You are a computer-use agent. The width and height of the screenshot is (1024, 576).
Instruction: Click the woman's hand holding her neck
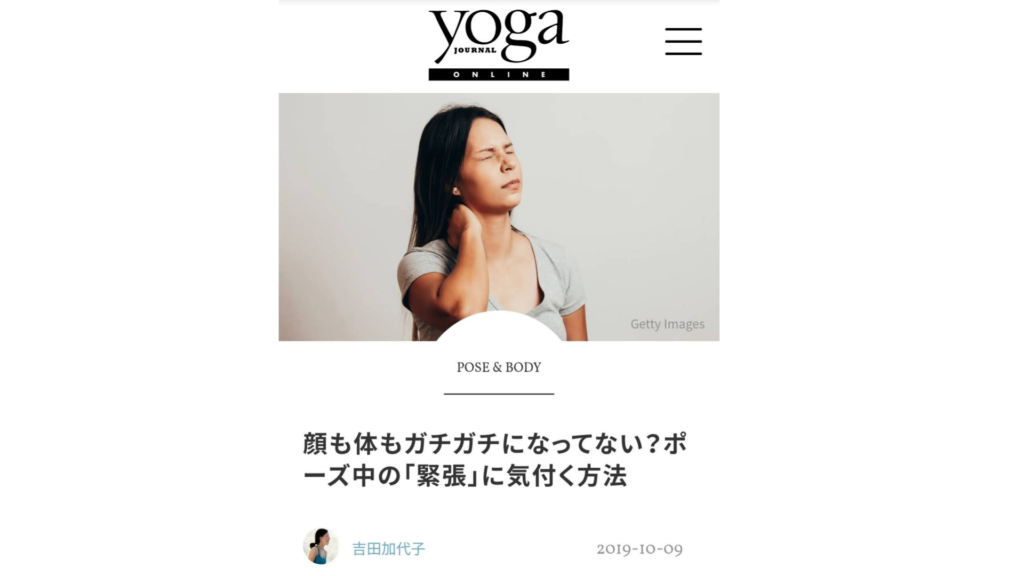click(x=462, y=225)
